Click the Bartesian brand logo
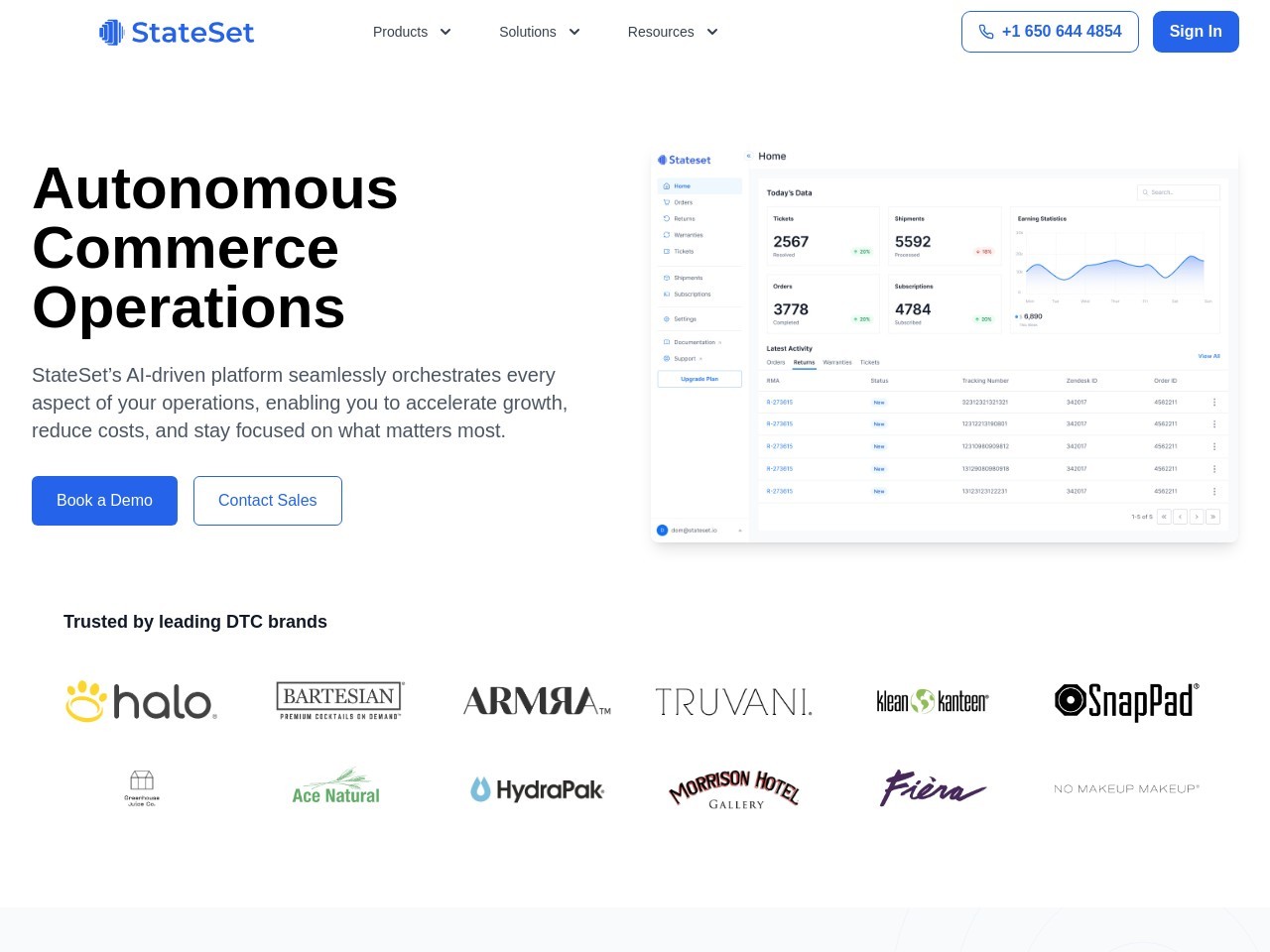Screen dimensions: 1270x952 tap(339, 700)
